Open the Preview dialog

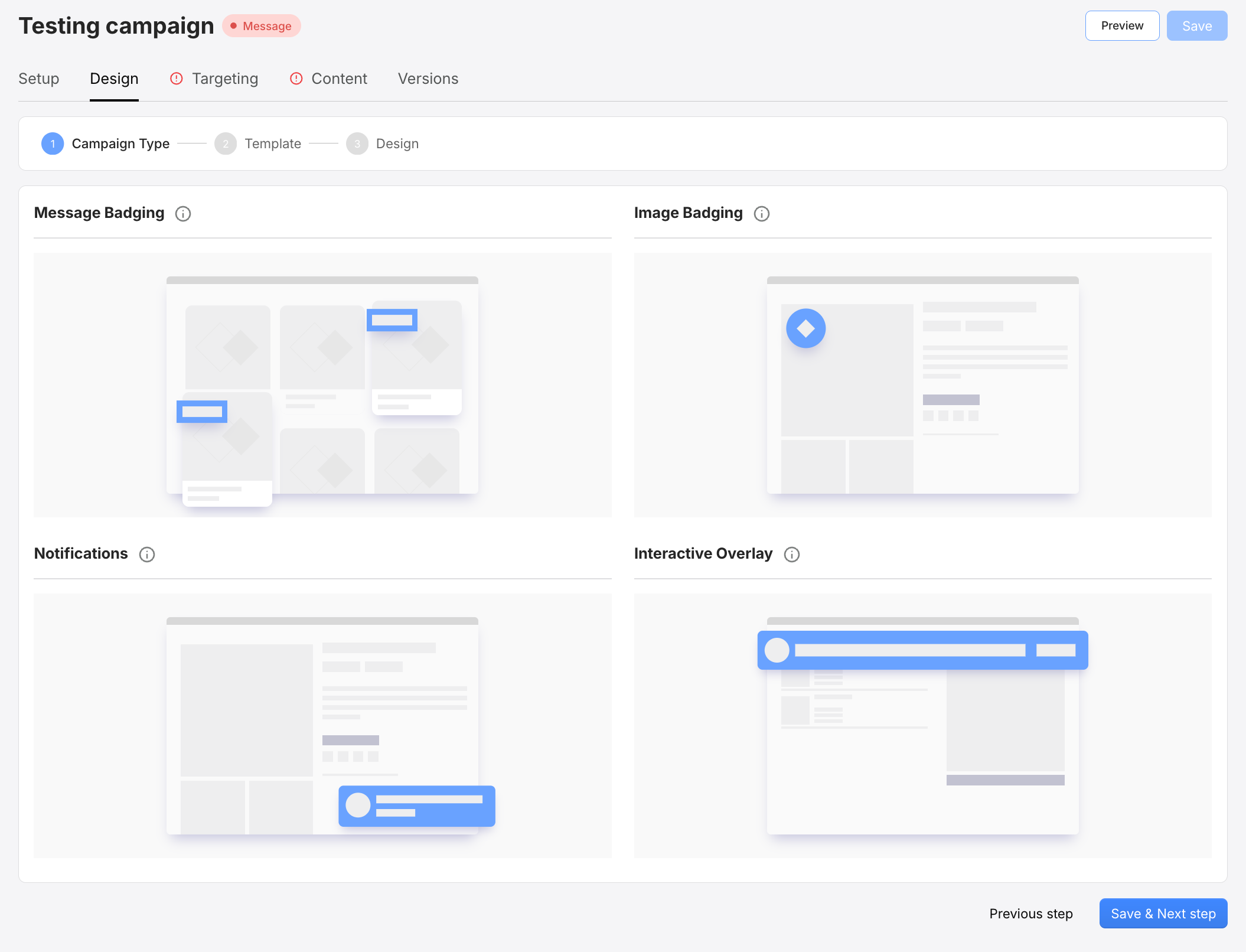1121,25
